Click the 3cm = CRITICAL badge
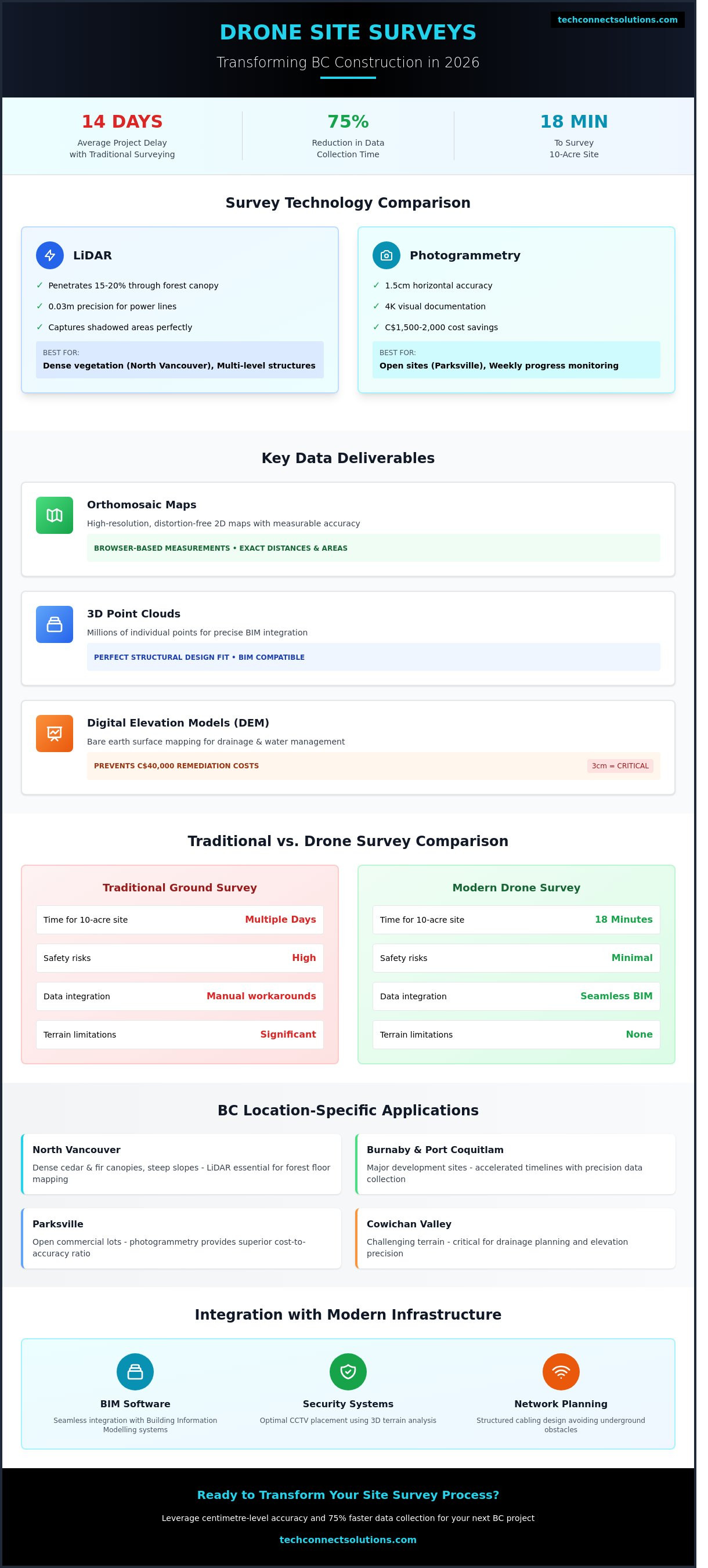Screen dimensions: 708x1568 pos(620,766)
